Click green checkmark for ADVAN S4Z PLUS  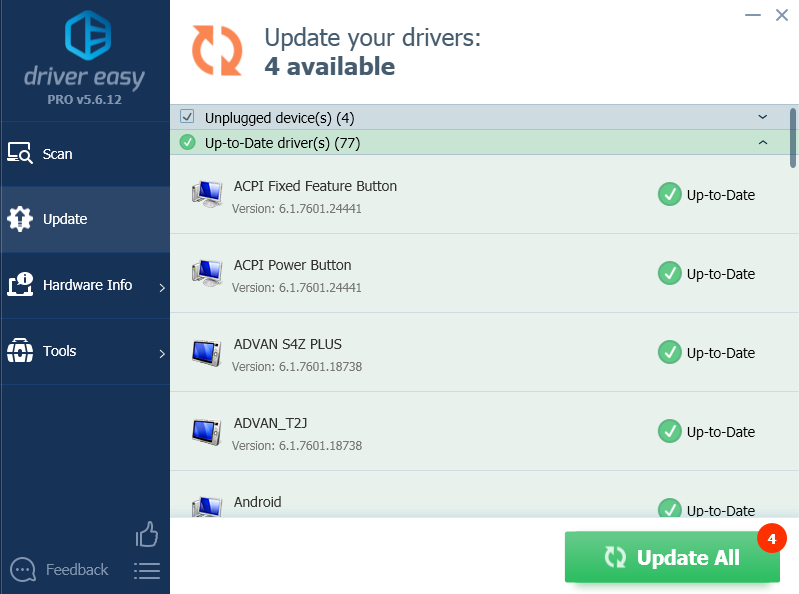670,352
